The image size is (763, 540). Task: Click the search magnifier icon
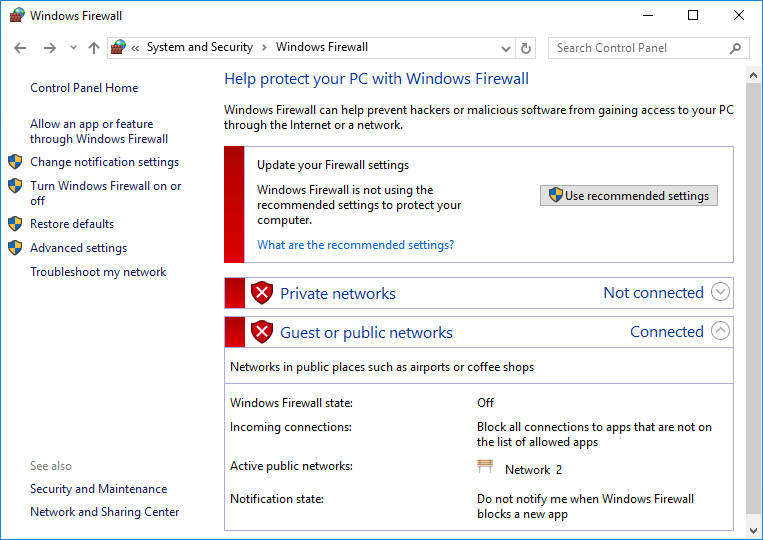click(x=735, y=48)
